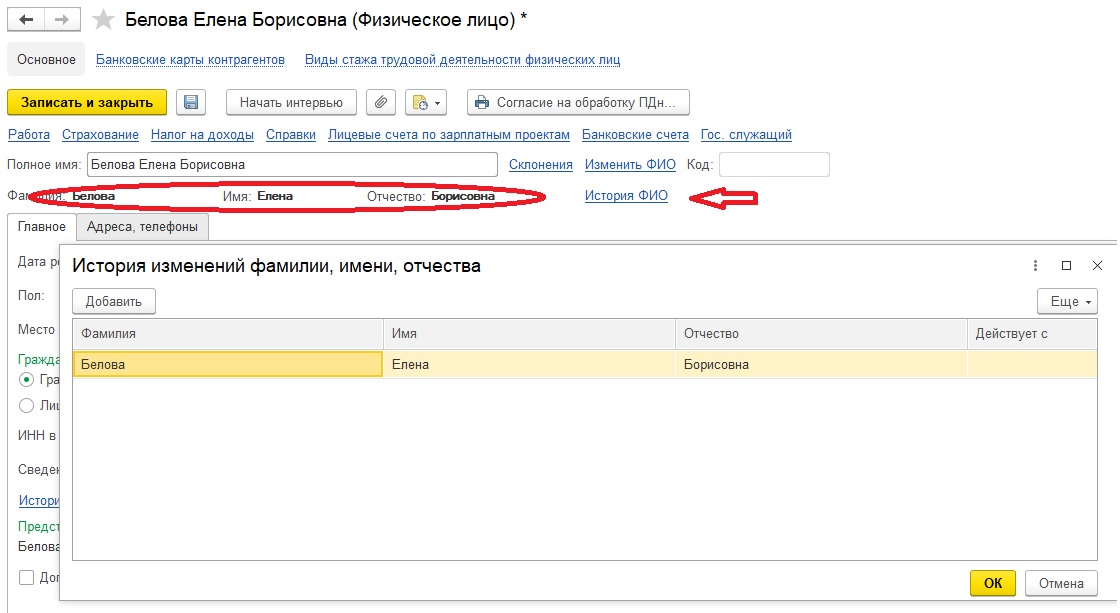Viewport: 1120px width, 613px height.
Task: Click the forward navigation arrow
Action: tap(62, 20)
